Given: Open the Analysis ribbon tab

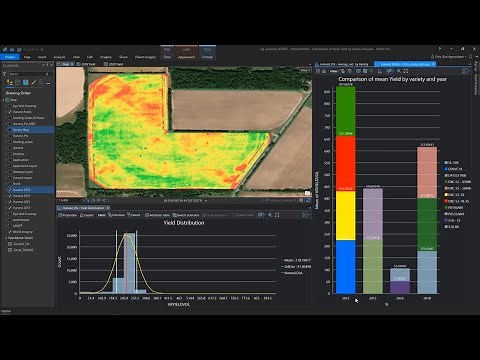Looking at the screenshot, I should point(59,57).
